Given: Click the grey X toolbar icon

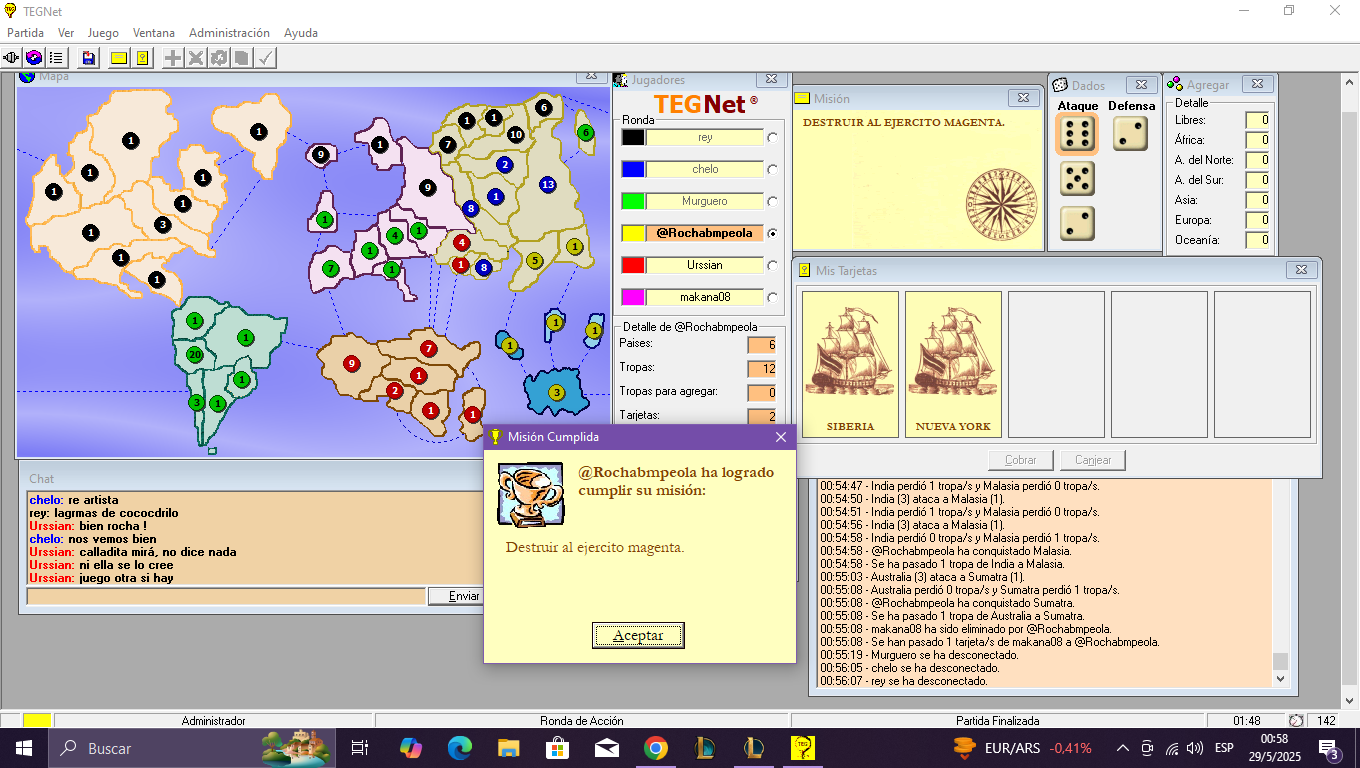Looking at the screenshot, I should 196,58.
